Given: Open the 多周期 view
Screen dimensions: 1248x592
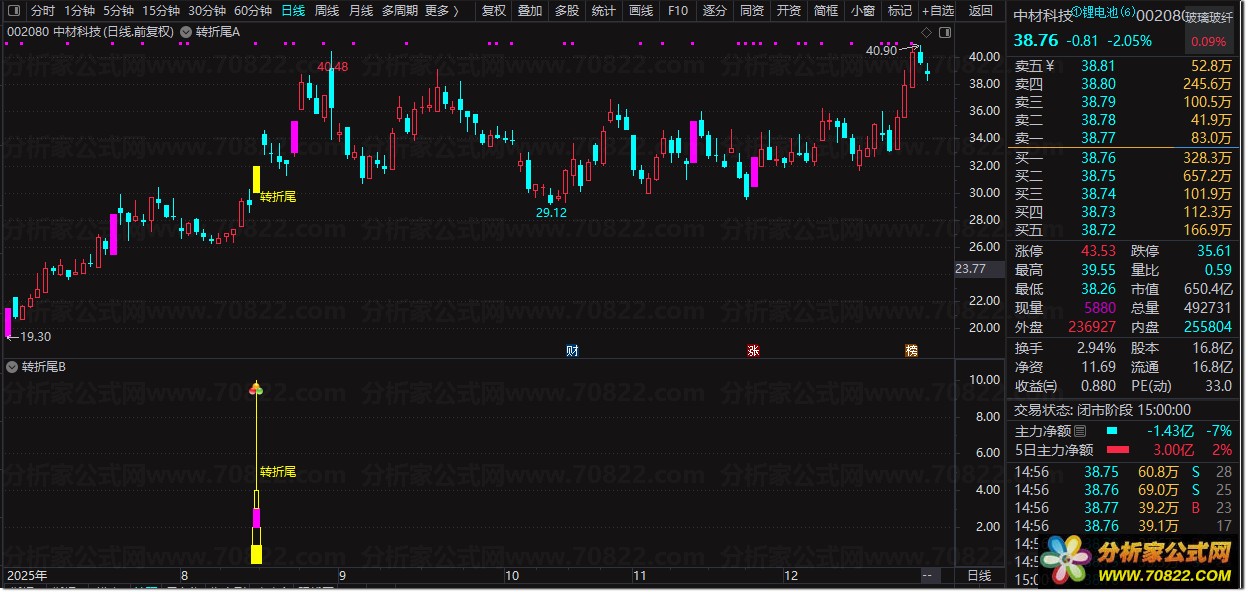Looking at the screenshot, I should (x=399, y=11).
